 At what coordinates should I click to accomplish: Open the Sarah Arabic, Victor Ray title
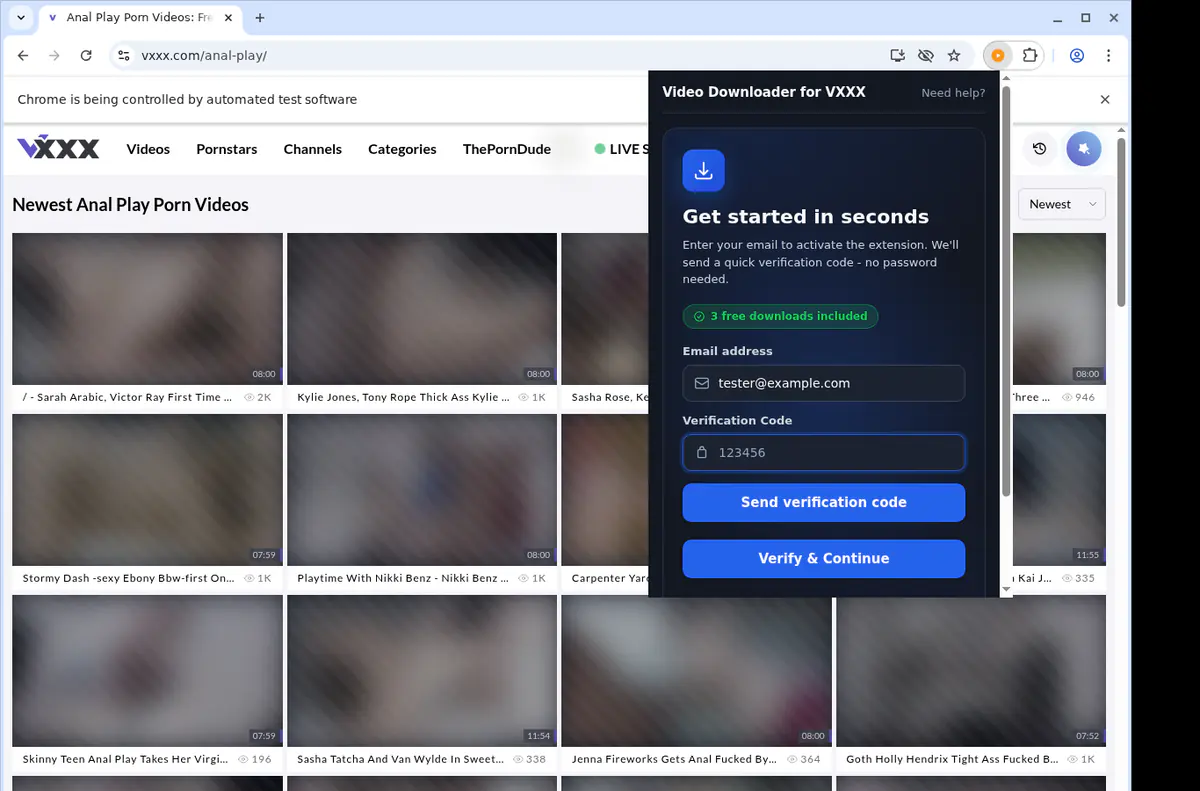click(x=127, y=398)
